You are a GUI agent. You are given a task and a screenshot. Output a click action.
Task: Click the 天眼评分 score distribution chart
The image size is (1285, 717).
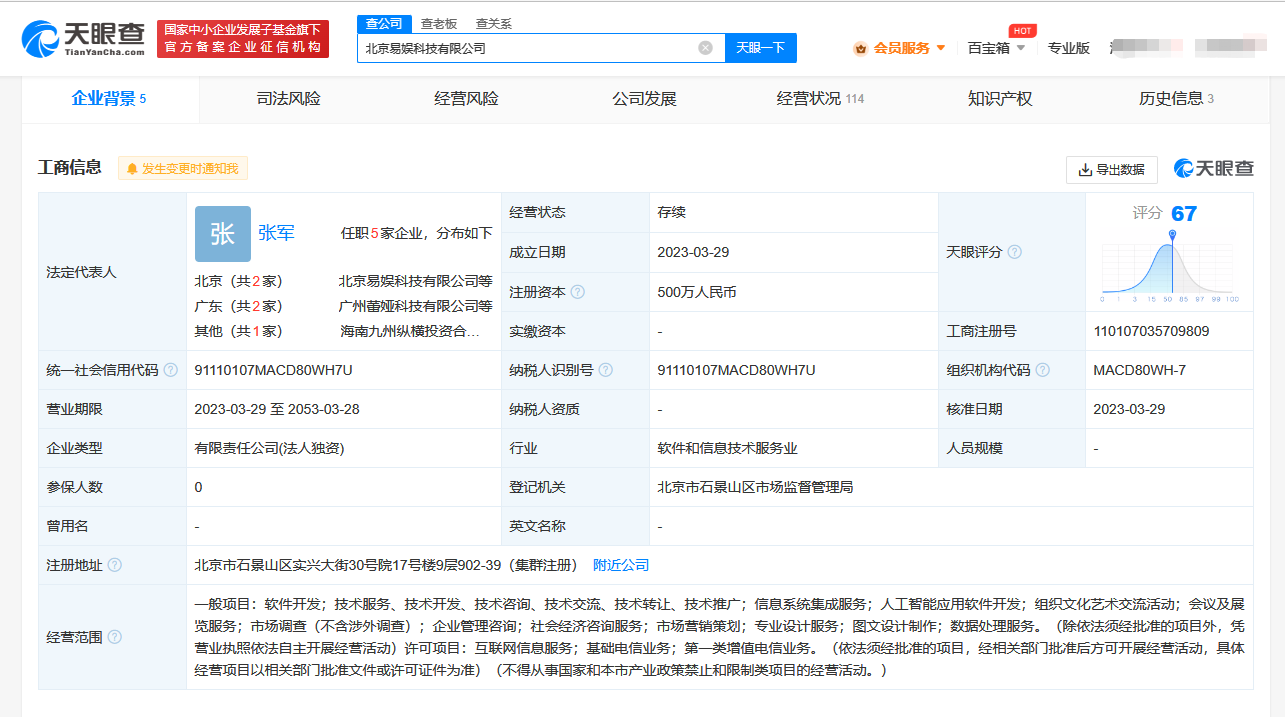coord(1169,266)
